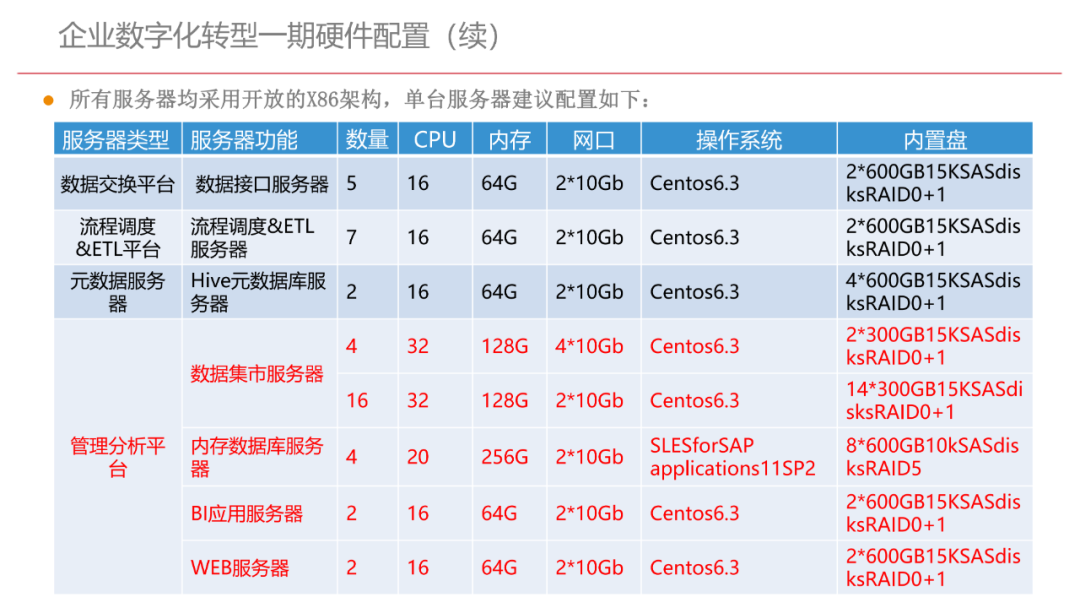Click the 数量 column header
This screenshot has width=1080, height=608.
(366, 138)
